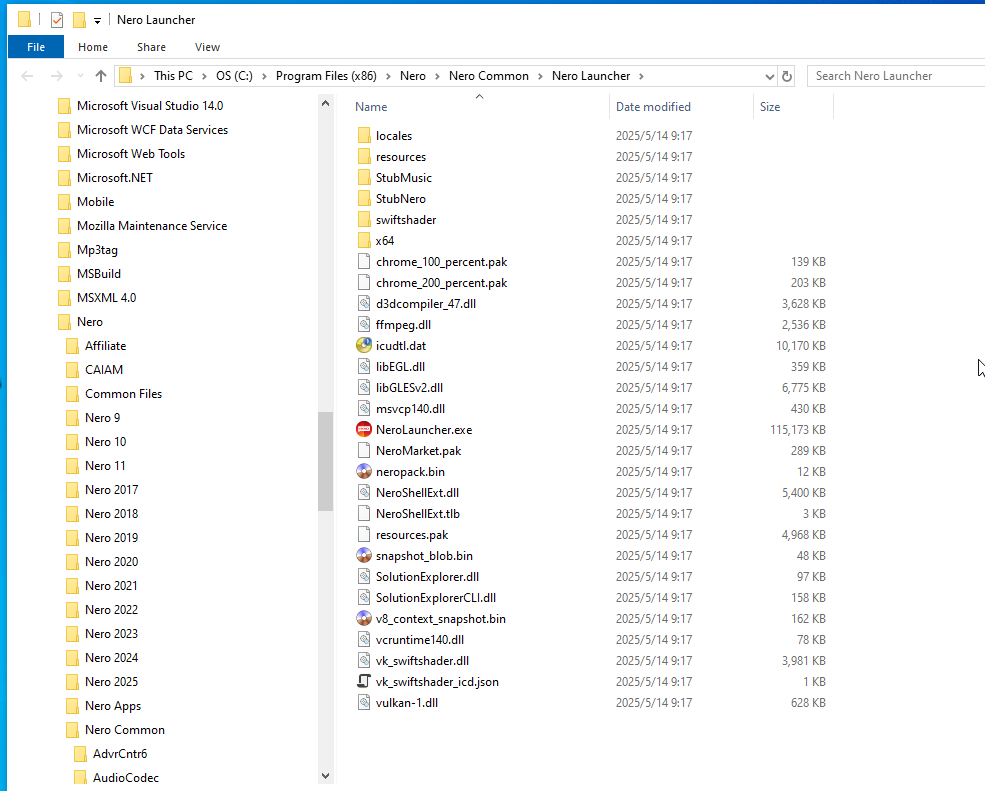Viewport: 985px width, 791px height.
Task: Click the navigation pane scroll down arrow
Action: [x=325, y=776]
